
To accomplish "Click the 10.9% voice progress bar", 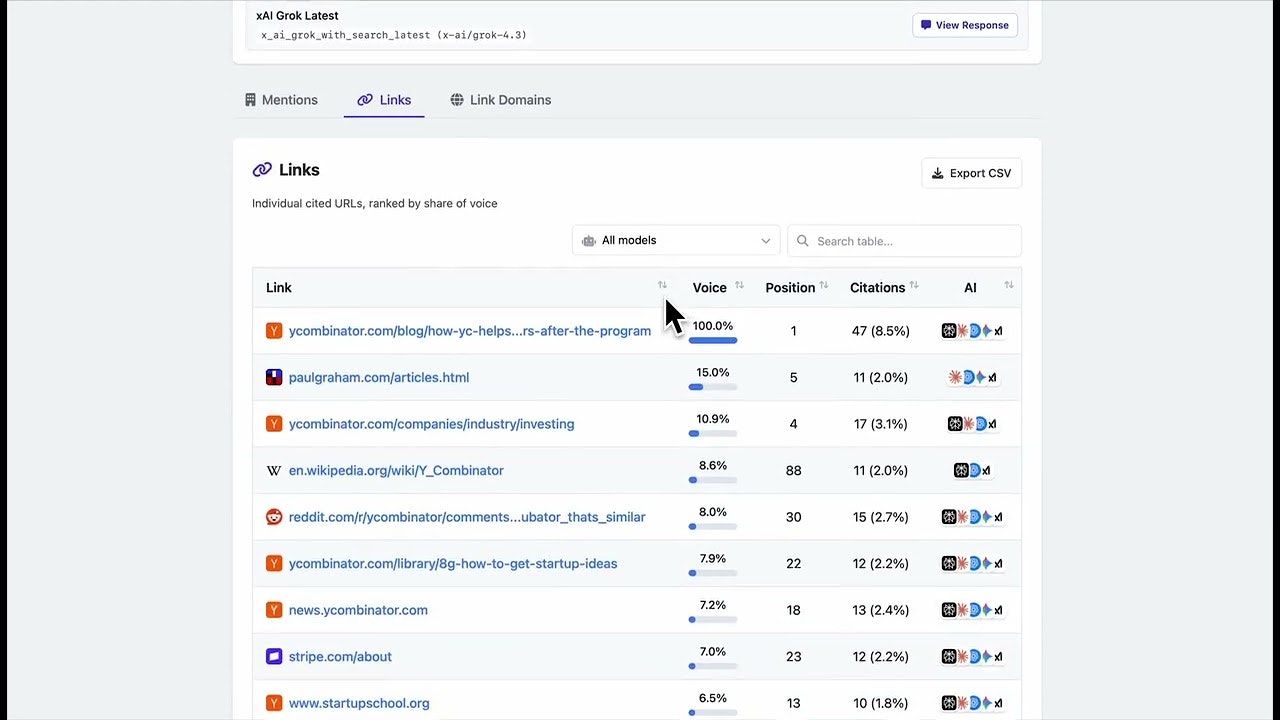I will 713,434.
